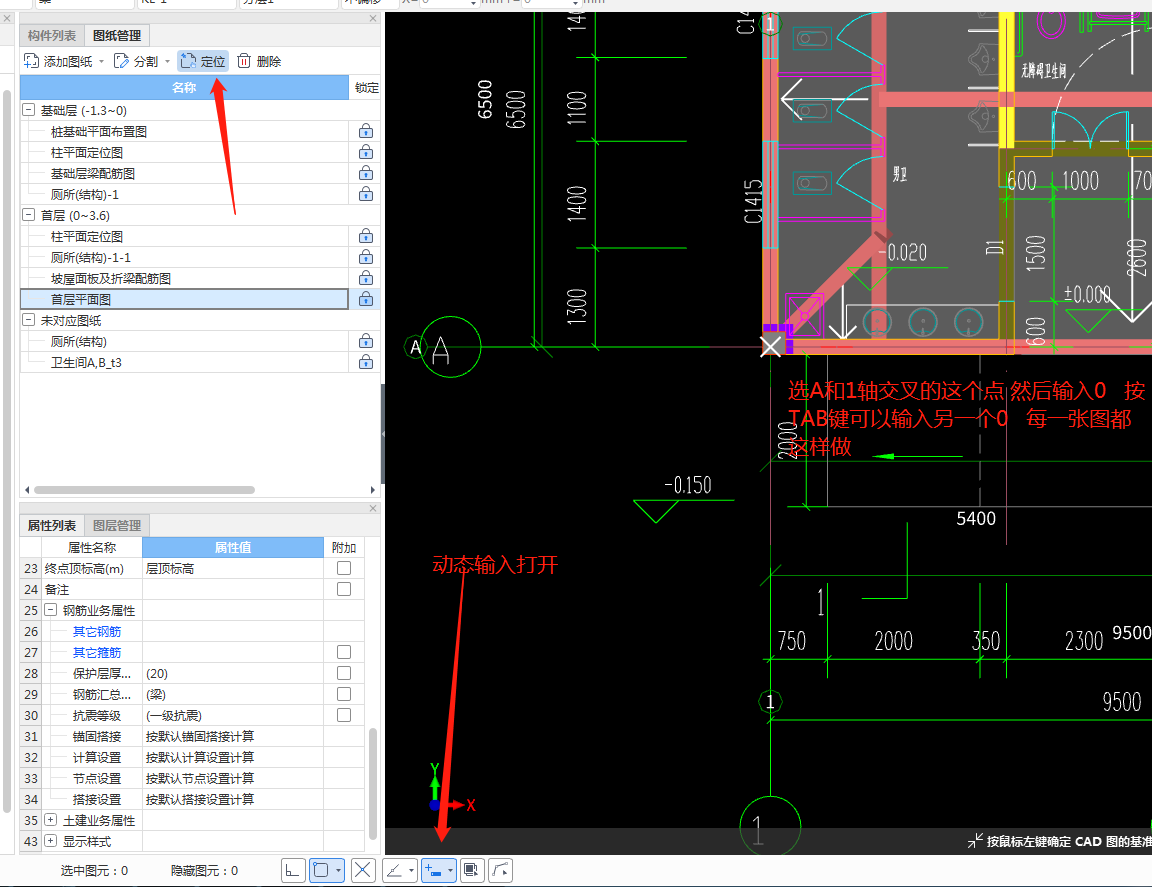
Task: Collapse the 钢筋业务属性 property group
Action: click(51, 610)
